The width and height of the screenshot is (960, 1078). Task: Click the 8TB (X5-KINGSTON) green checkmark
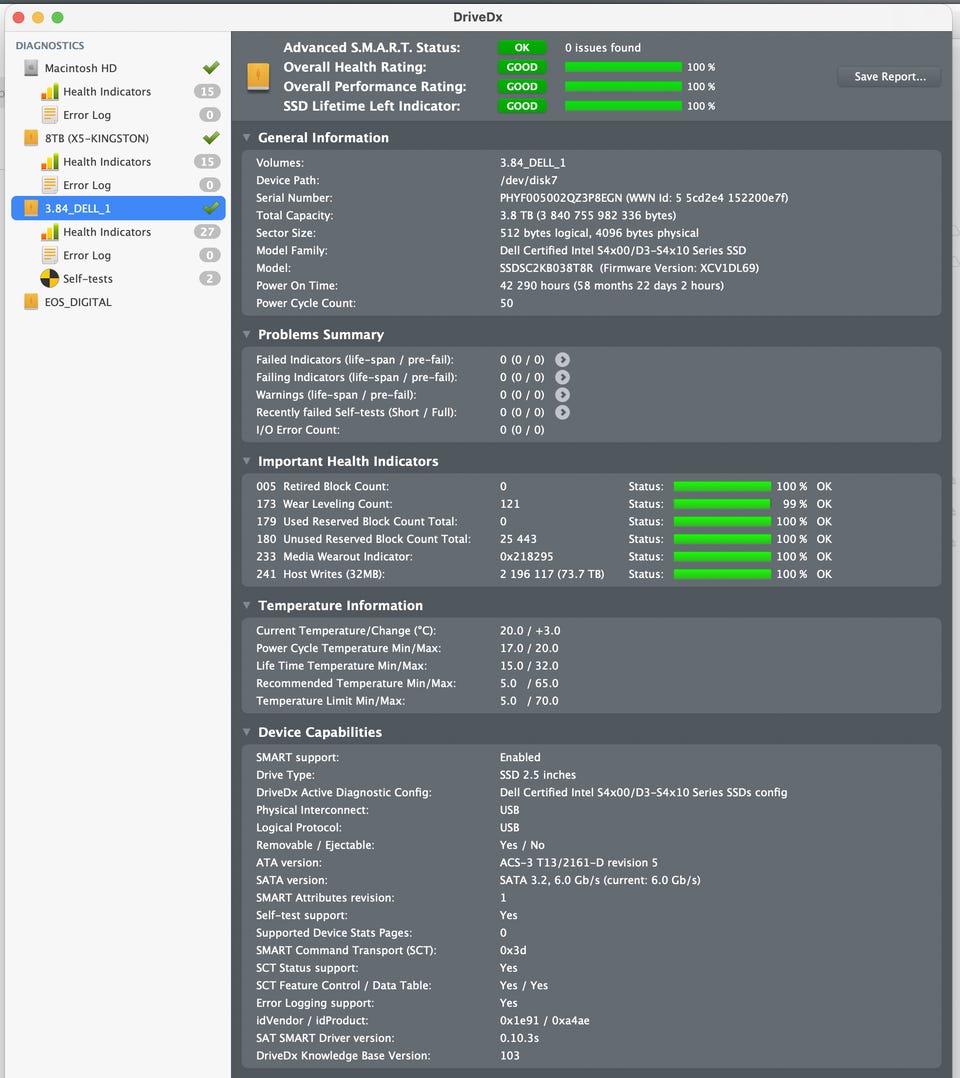[211, 138]
